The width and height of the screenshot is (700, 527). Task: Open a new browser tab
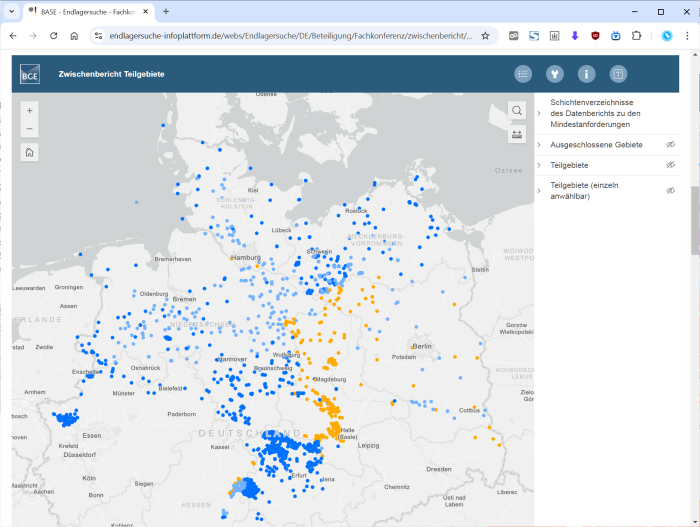tap(166, 11)
